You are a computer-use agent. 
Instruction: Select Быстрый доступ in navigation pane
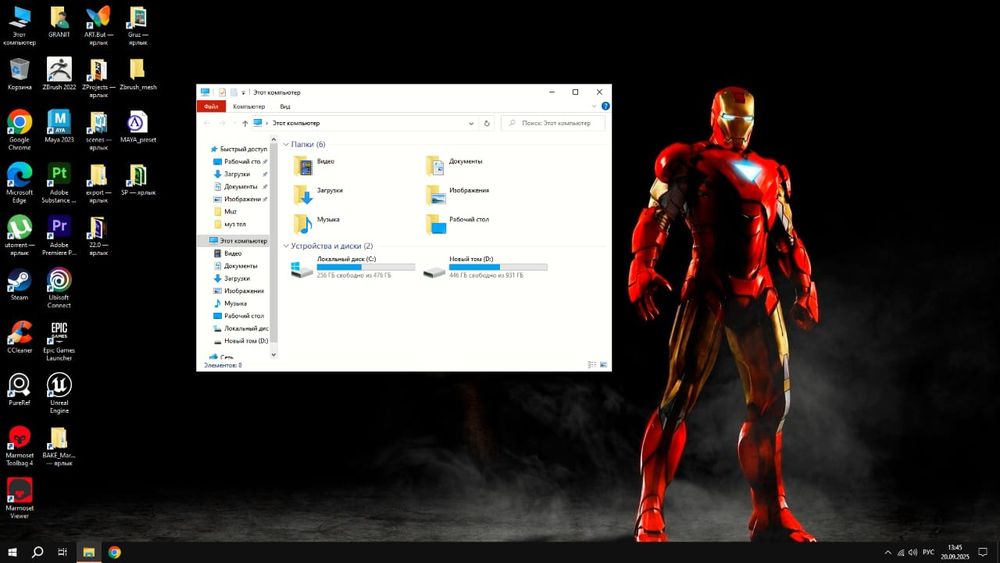click(239, 149)
